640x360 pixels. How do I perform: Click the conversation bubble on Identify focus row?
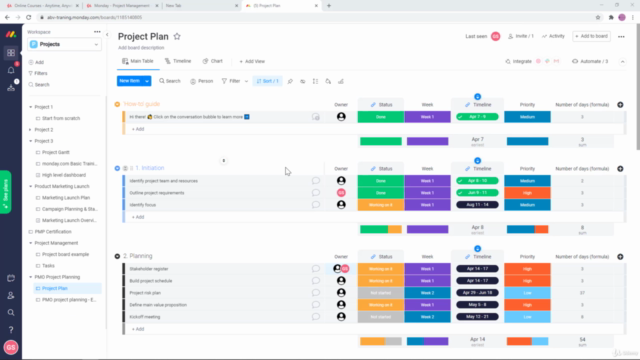click(x=316, y=204)
